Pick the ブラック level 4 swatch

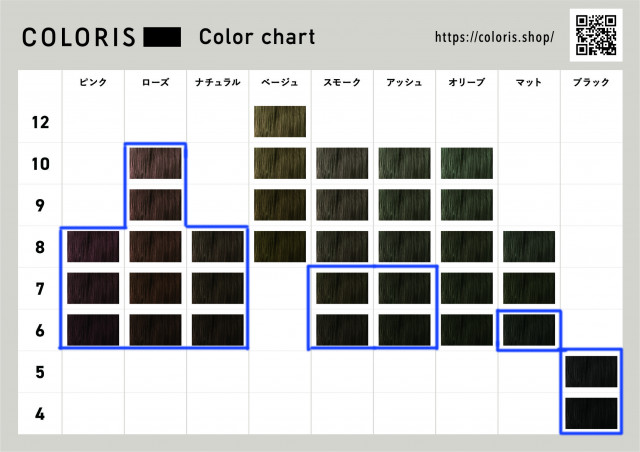point(591,412)
